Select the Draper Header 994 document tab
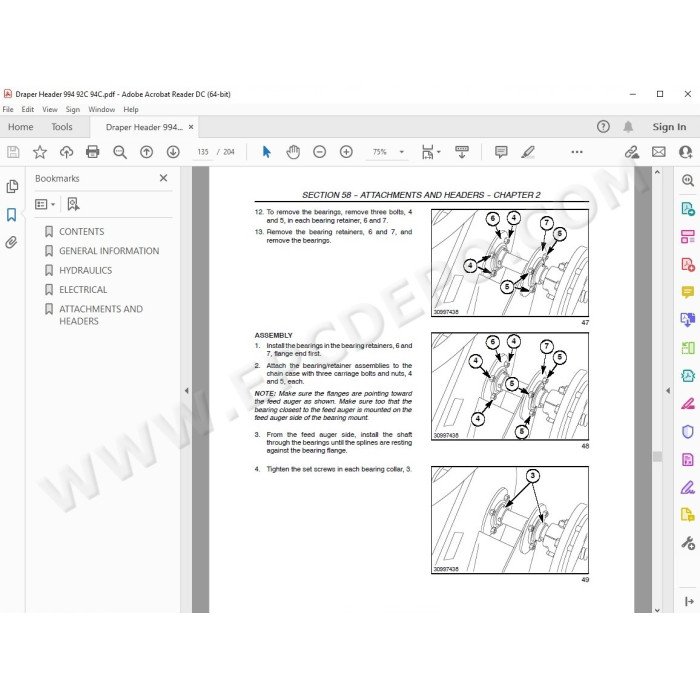 (x=144, y=127)
